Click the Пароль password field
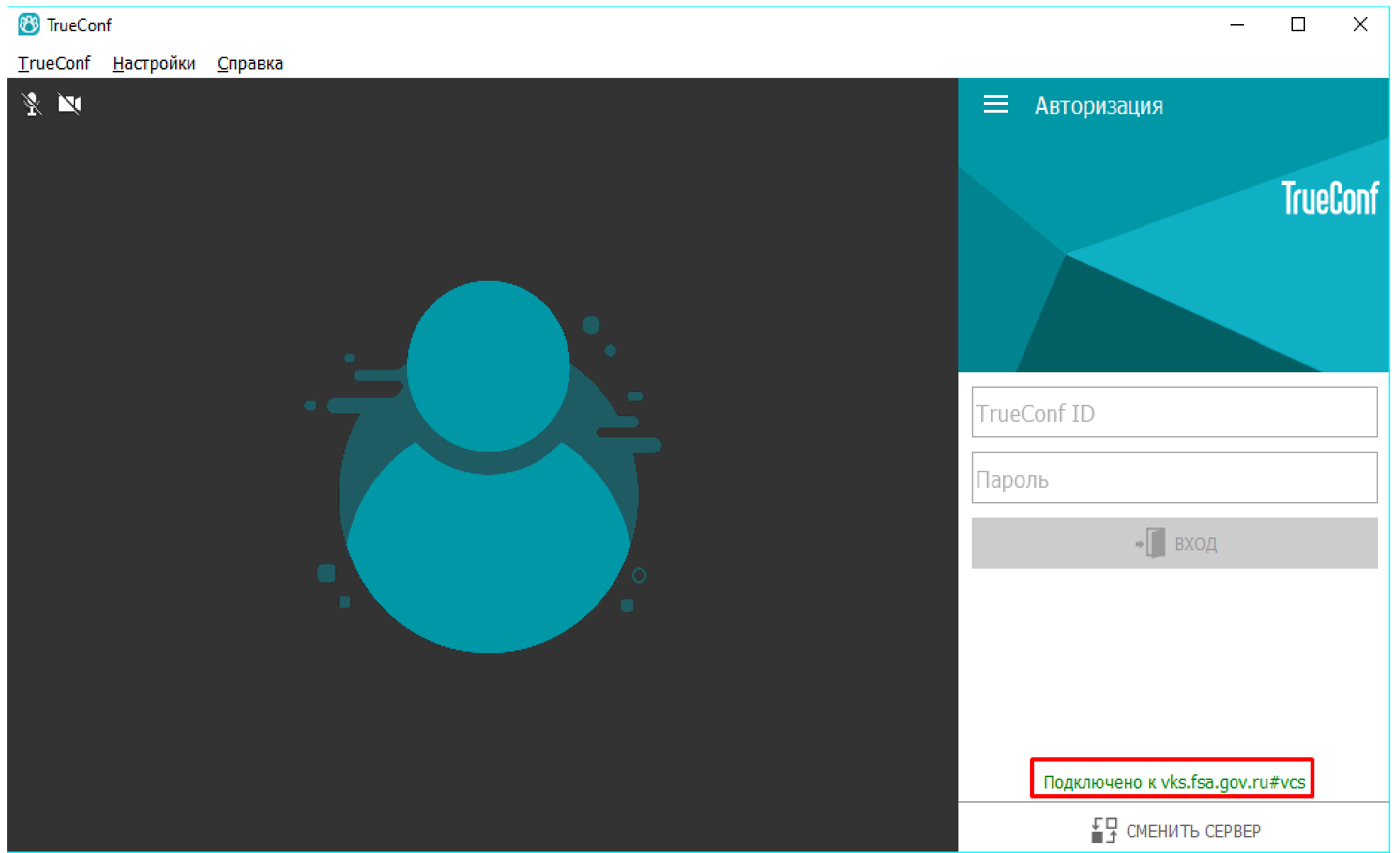 click(x=1174, y=478)
